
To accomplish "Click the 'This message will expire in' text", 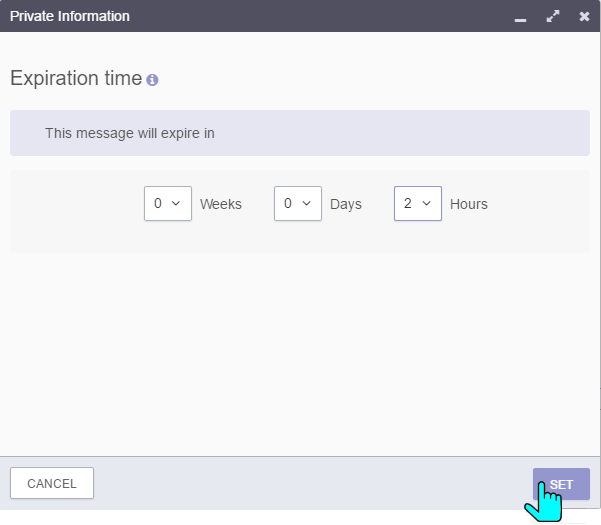I will [x=130, y=133].
